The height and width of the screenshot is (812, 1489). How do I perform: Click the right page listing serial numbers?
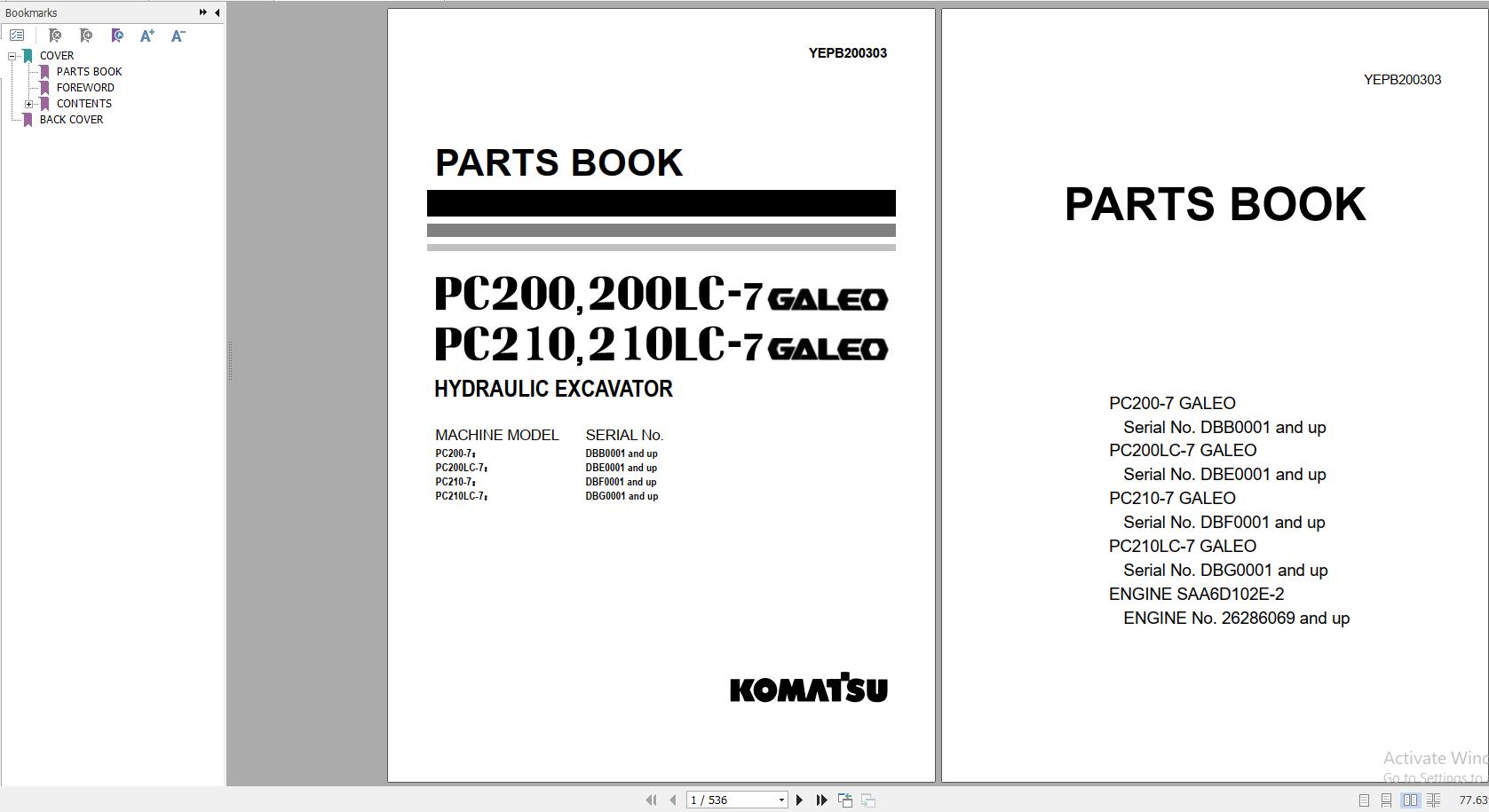[x=1215, y=395]
